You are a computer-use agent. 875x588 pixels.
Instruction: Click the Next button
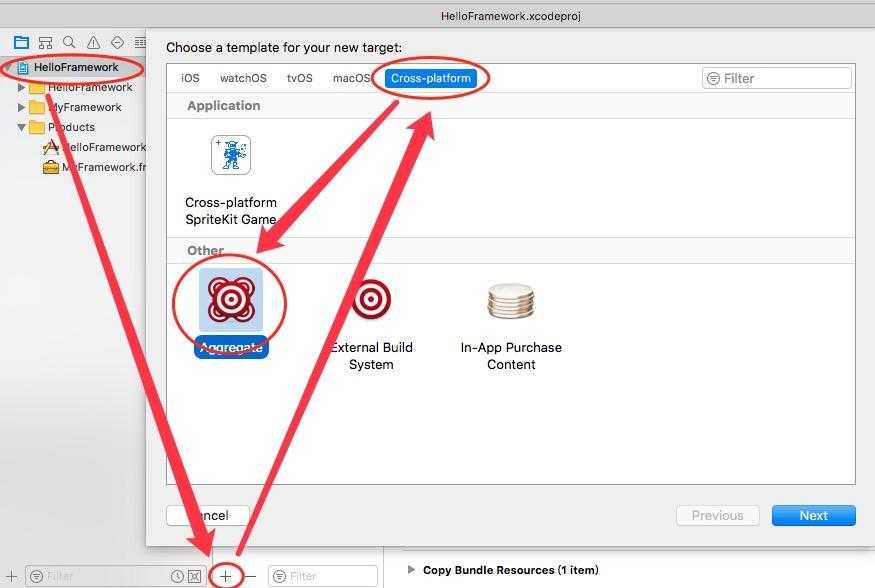coord(814,515)
